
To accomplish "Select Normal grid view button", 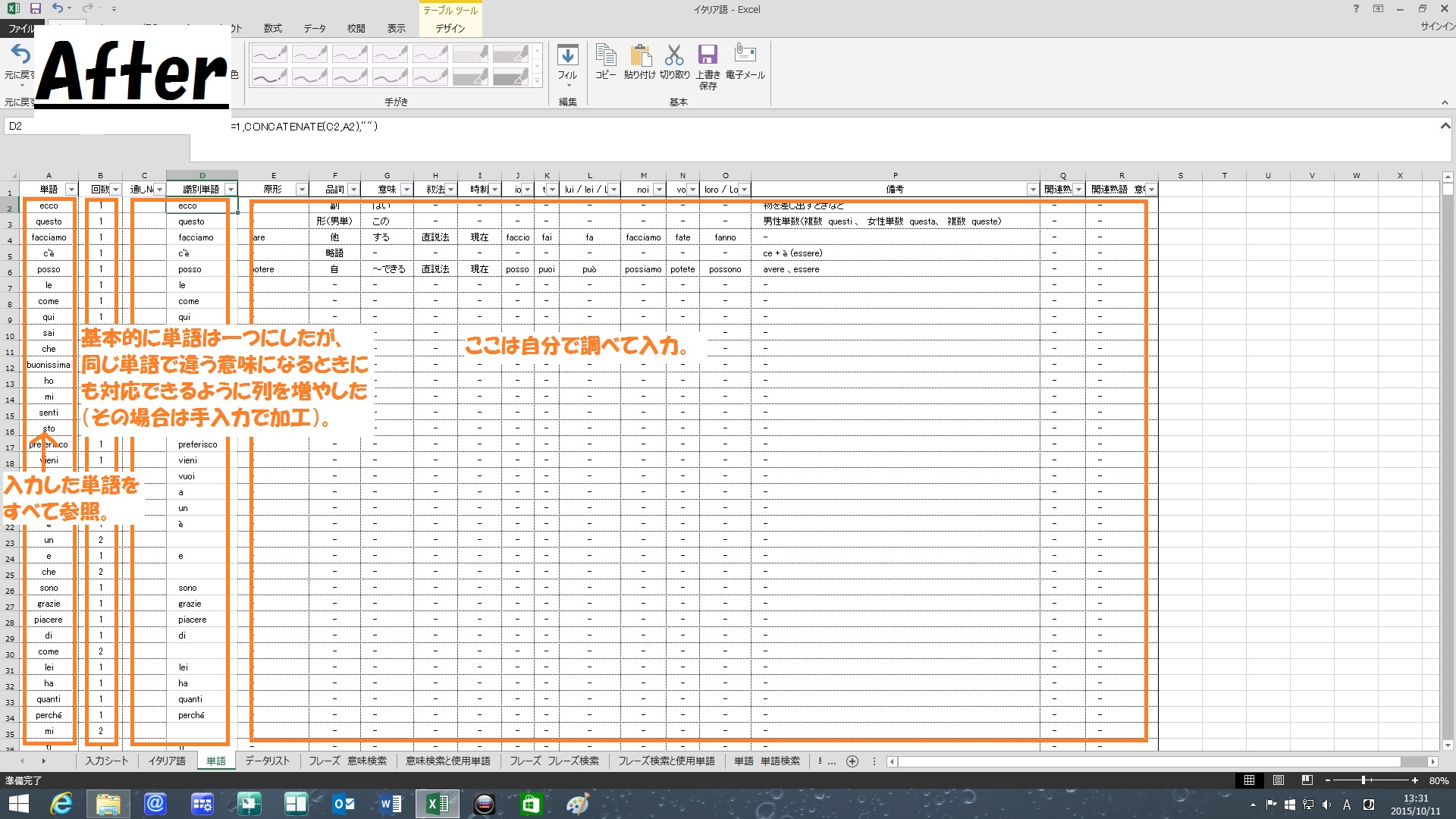I will coord(1249,780).
